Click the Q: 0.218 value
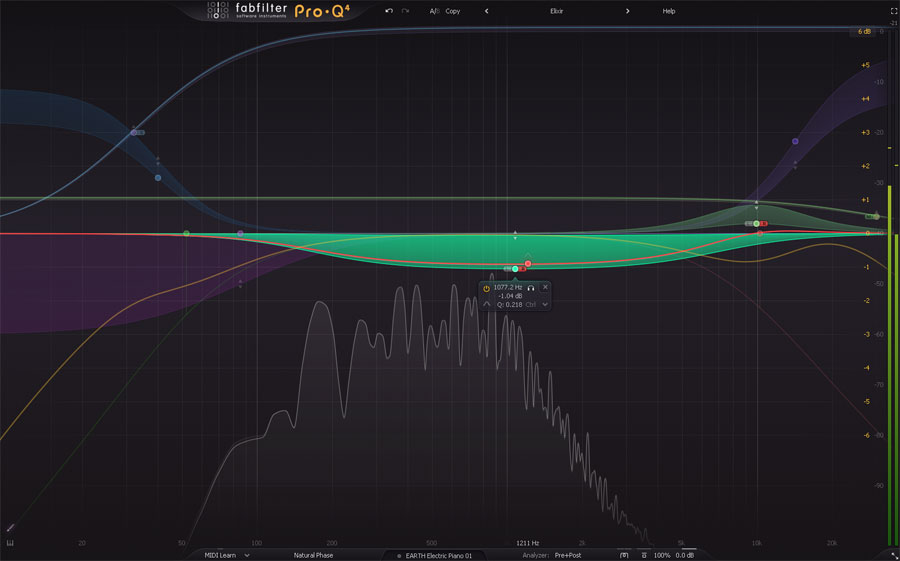Screen dimensions: 900x561 (x=510, y=304)
